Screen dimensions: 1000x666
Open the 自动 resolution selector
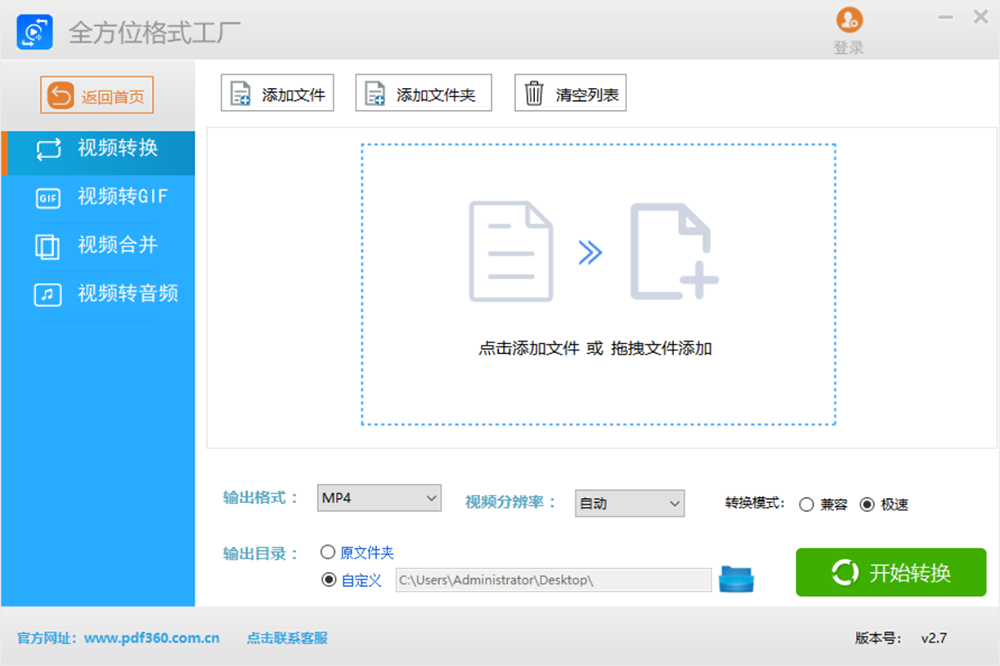click(x=629, y=504)
